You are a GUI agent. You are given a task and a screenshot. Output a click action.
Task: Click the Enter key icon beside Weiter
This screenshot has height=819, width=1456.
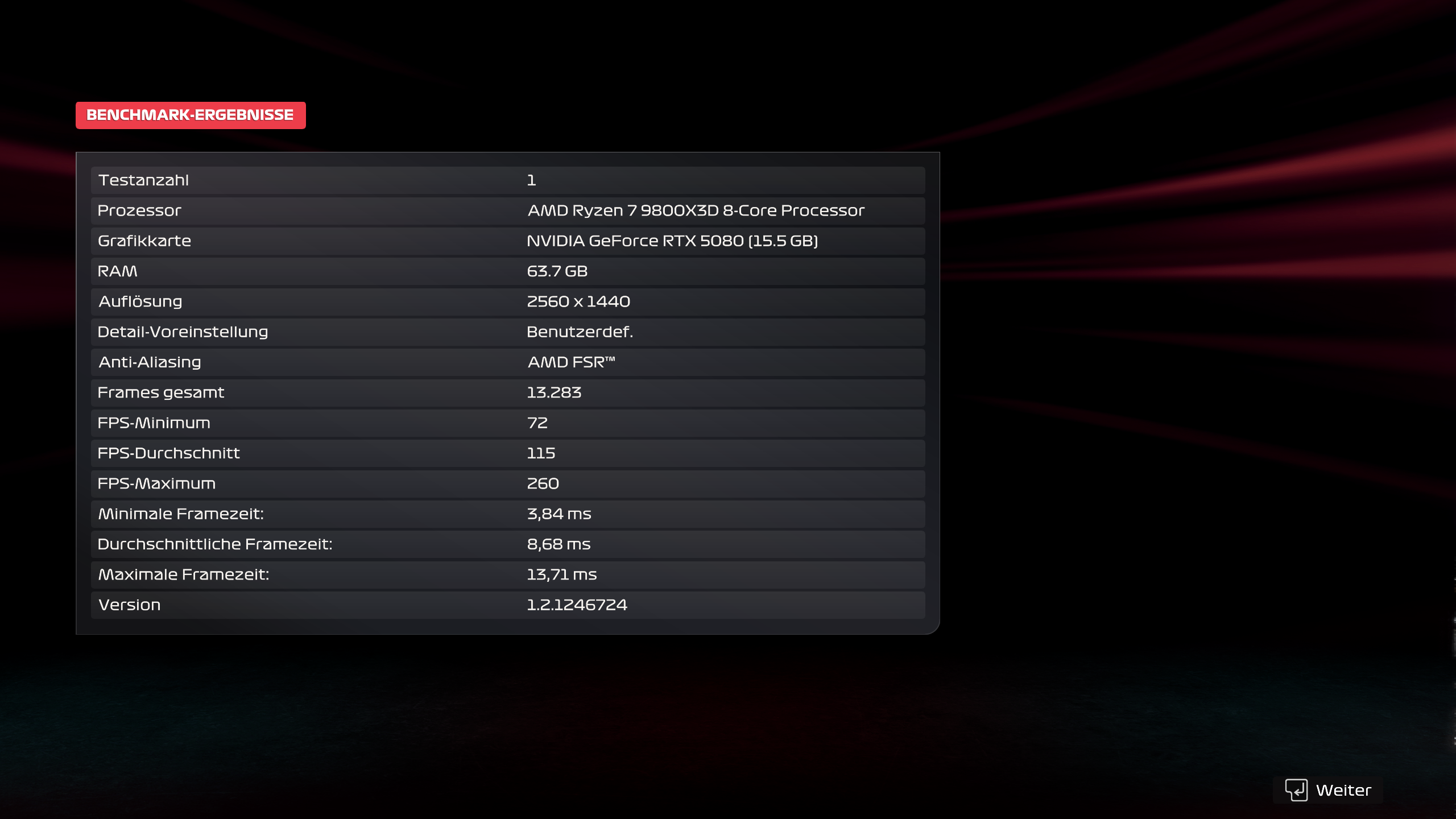(x=1296, y=790)
